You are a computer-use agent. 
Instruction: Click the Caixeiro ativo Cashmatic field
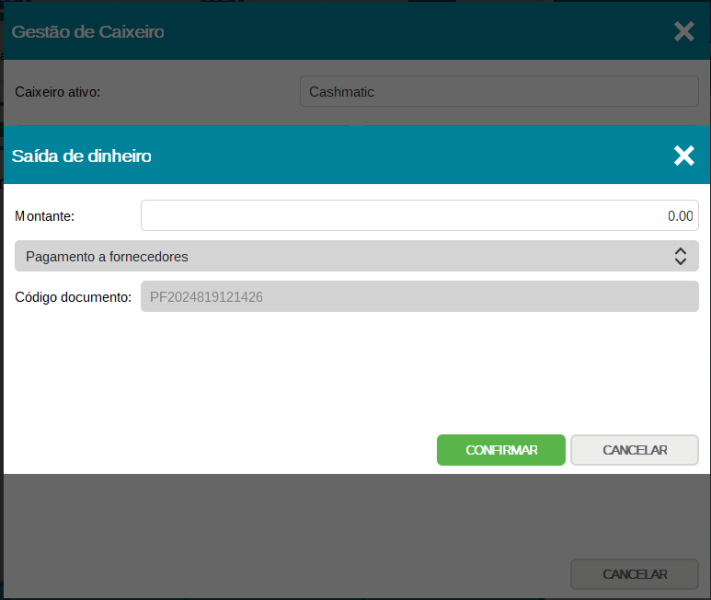(x=498, y=92)
